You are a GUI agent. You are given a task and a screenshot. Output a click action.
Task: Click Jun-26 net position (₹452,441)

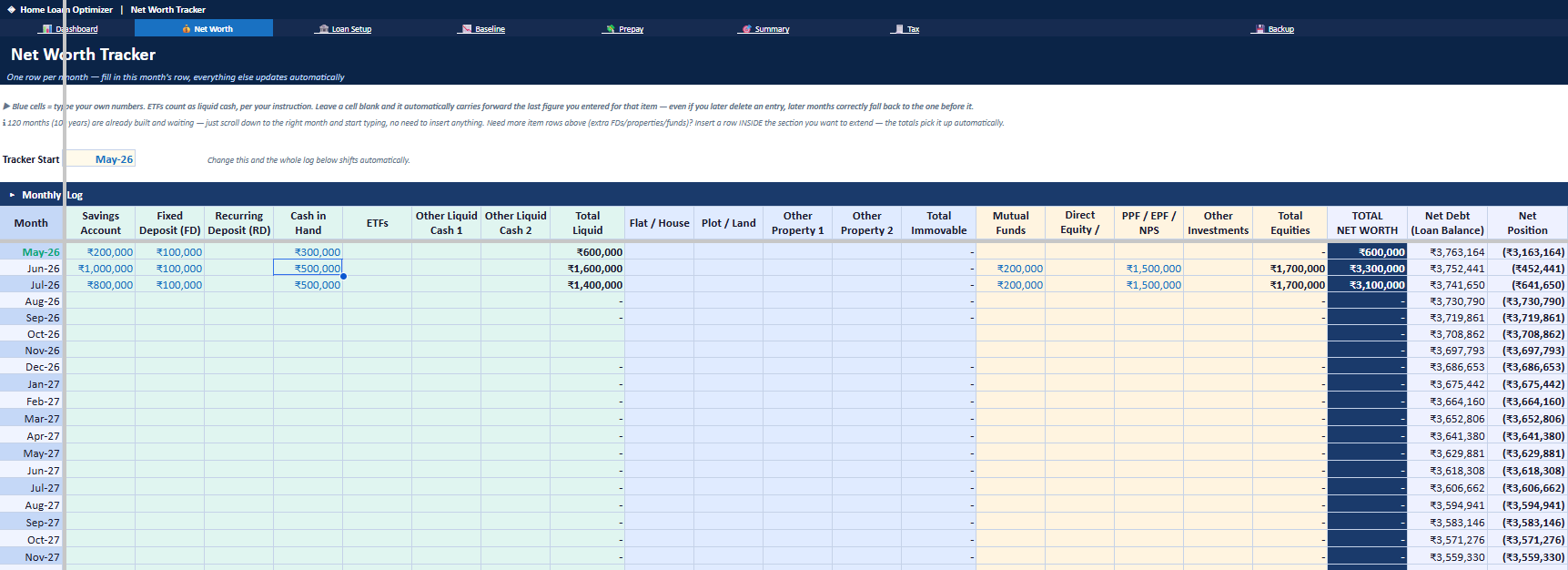pyautogui.click(x=1527, y=269)
